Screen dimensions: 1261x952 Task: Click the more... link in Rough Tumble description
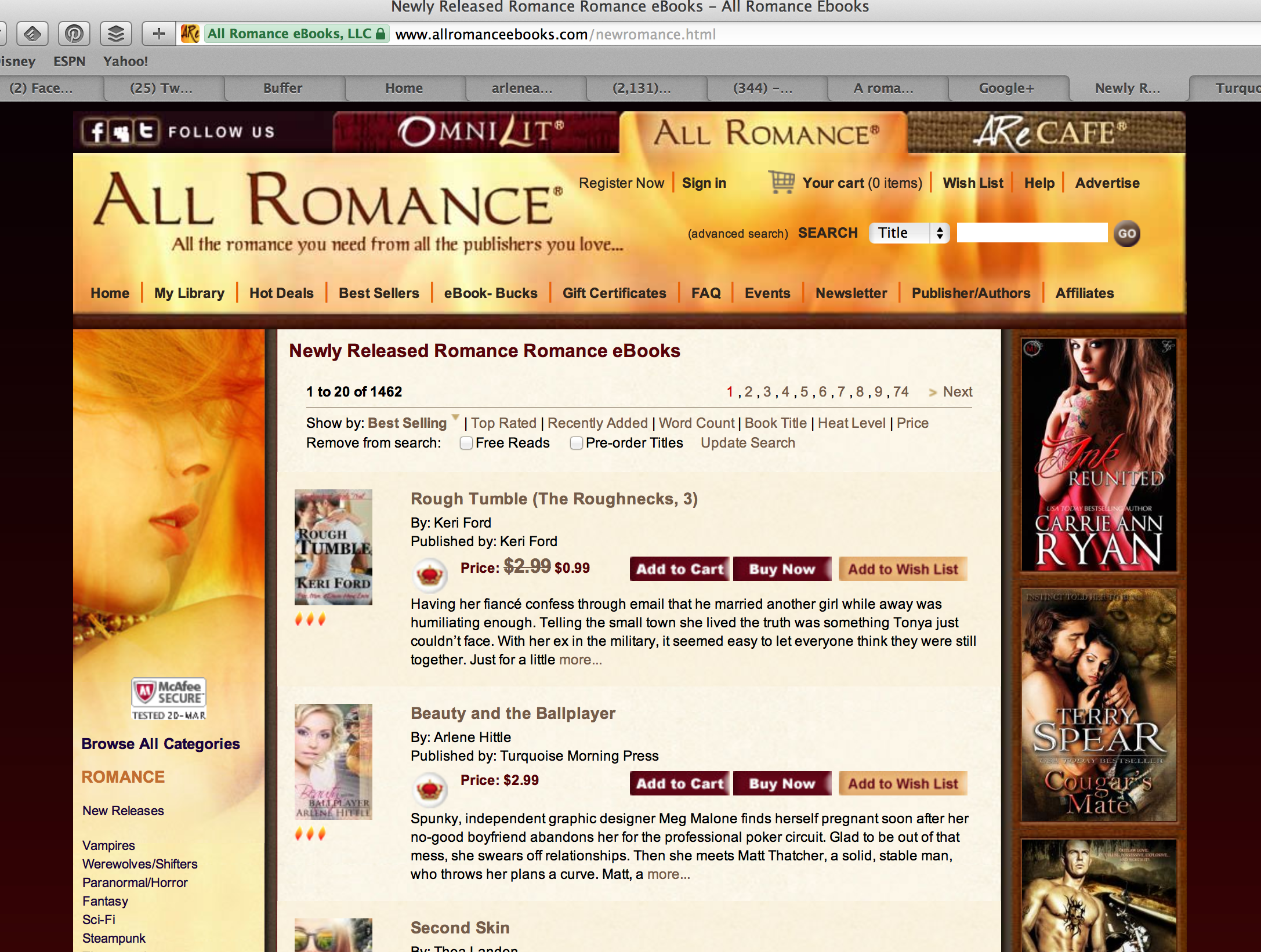[x=580, y=659]
